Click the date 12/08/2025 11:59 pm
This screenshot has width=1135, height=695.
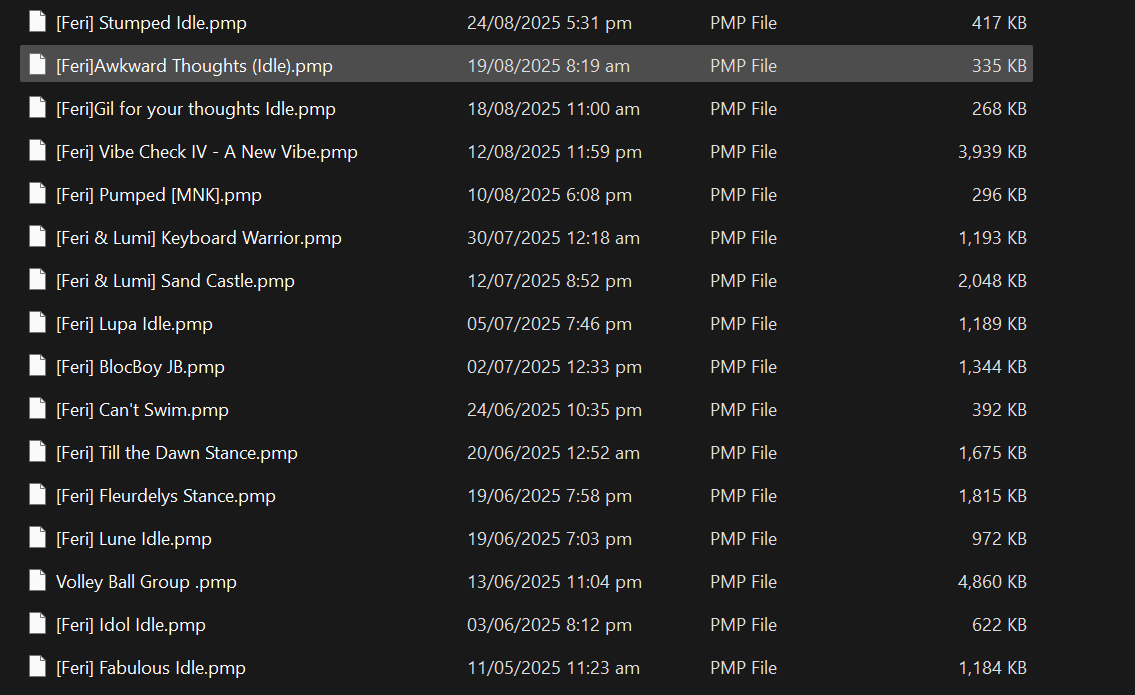[x=554, y=152]
